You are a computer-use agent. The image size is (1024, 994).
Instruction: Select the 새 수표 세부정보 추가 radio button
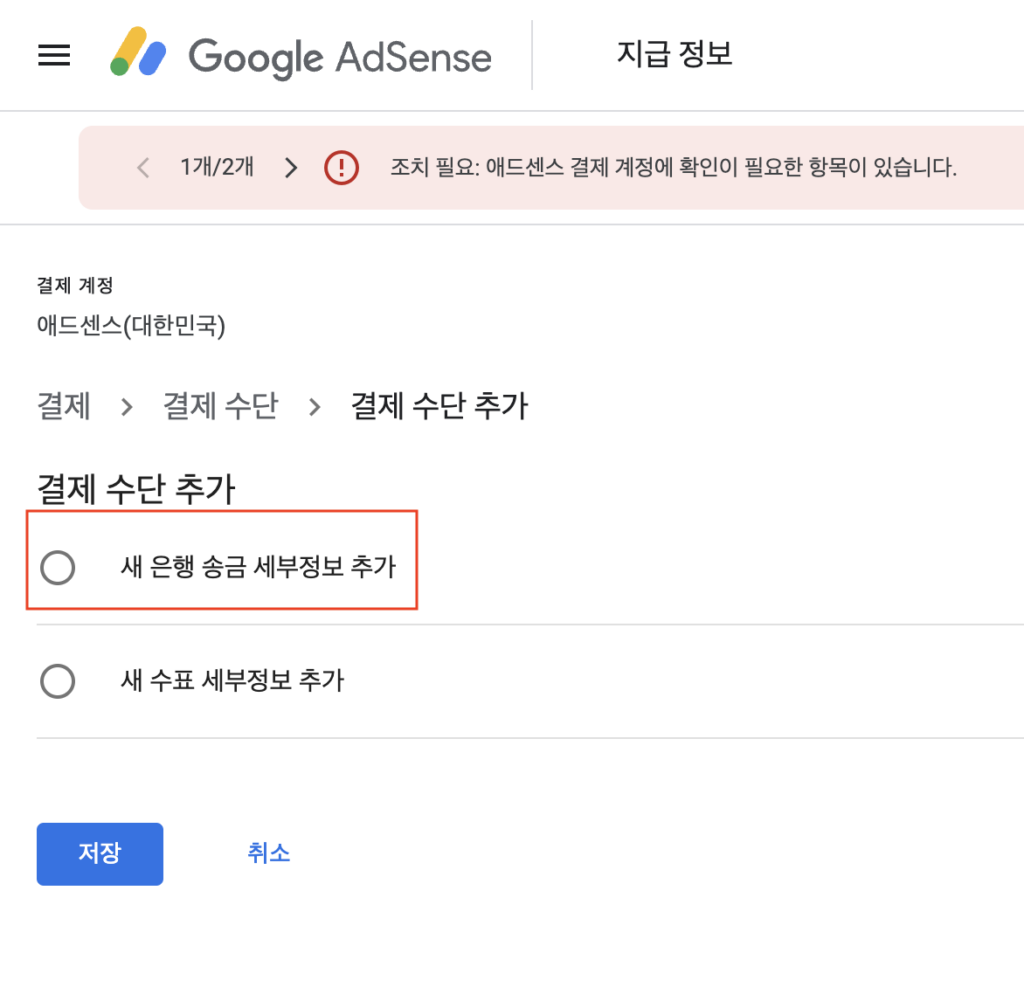(x=57, y=682)
